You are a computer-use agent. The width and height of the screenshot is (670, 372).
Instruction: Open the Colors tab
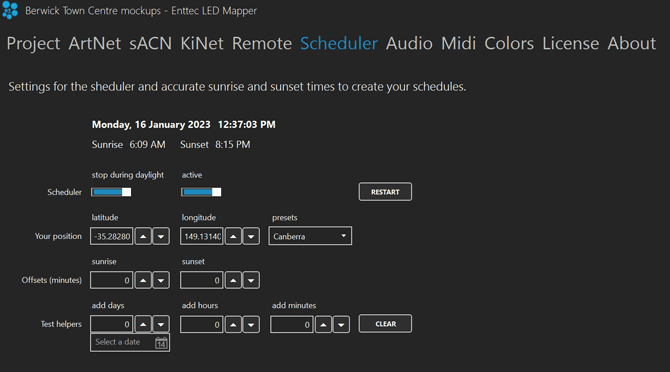(509, 43)
